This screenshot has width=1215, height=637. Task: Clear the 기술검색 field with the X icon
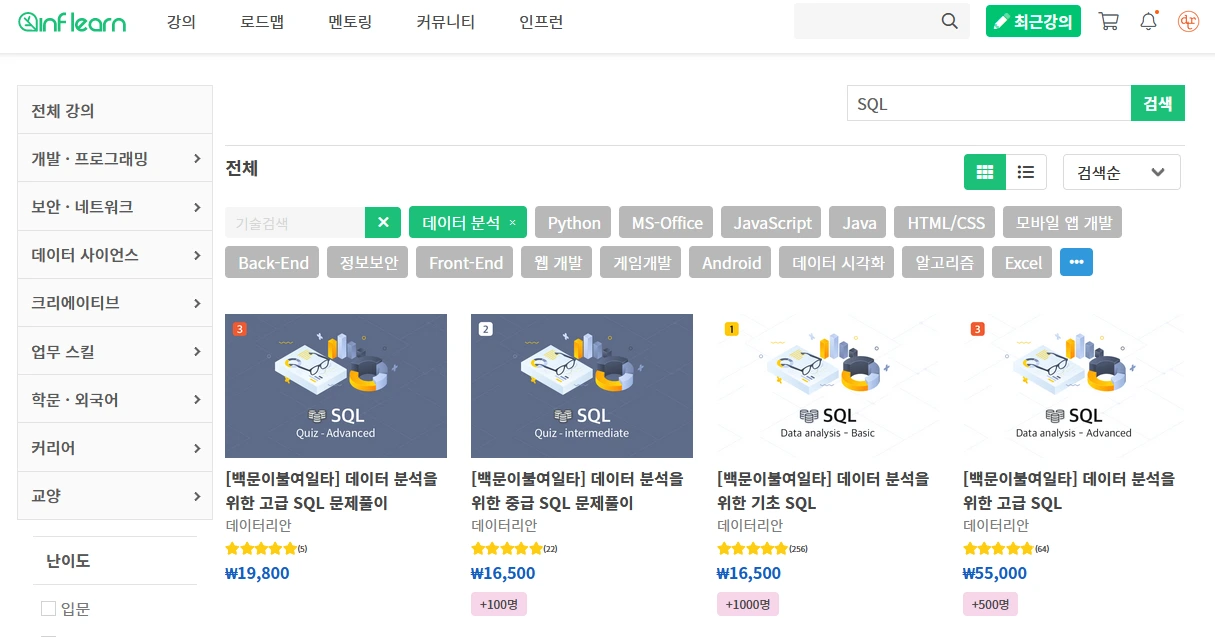tap(383, 221)
